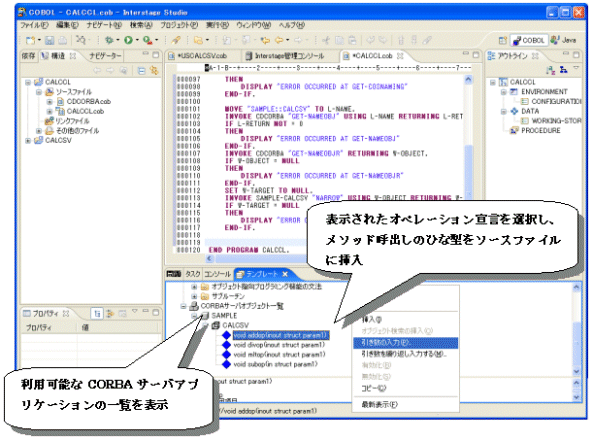Click the Save toolbar icon
The image size is (593, 441).
50,40
